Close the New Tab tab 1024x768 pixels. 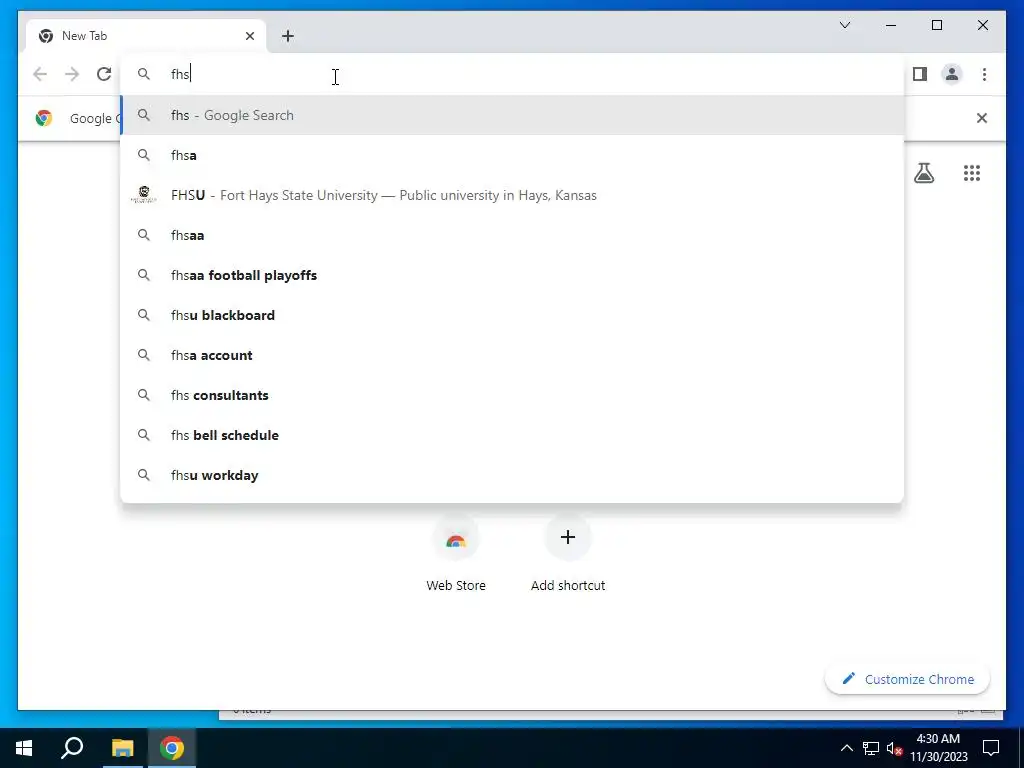[x=249, y=36]
